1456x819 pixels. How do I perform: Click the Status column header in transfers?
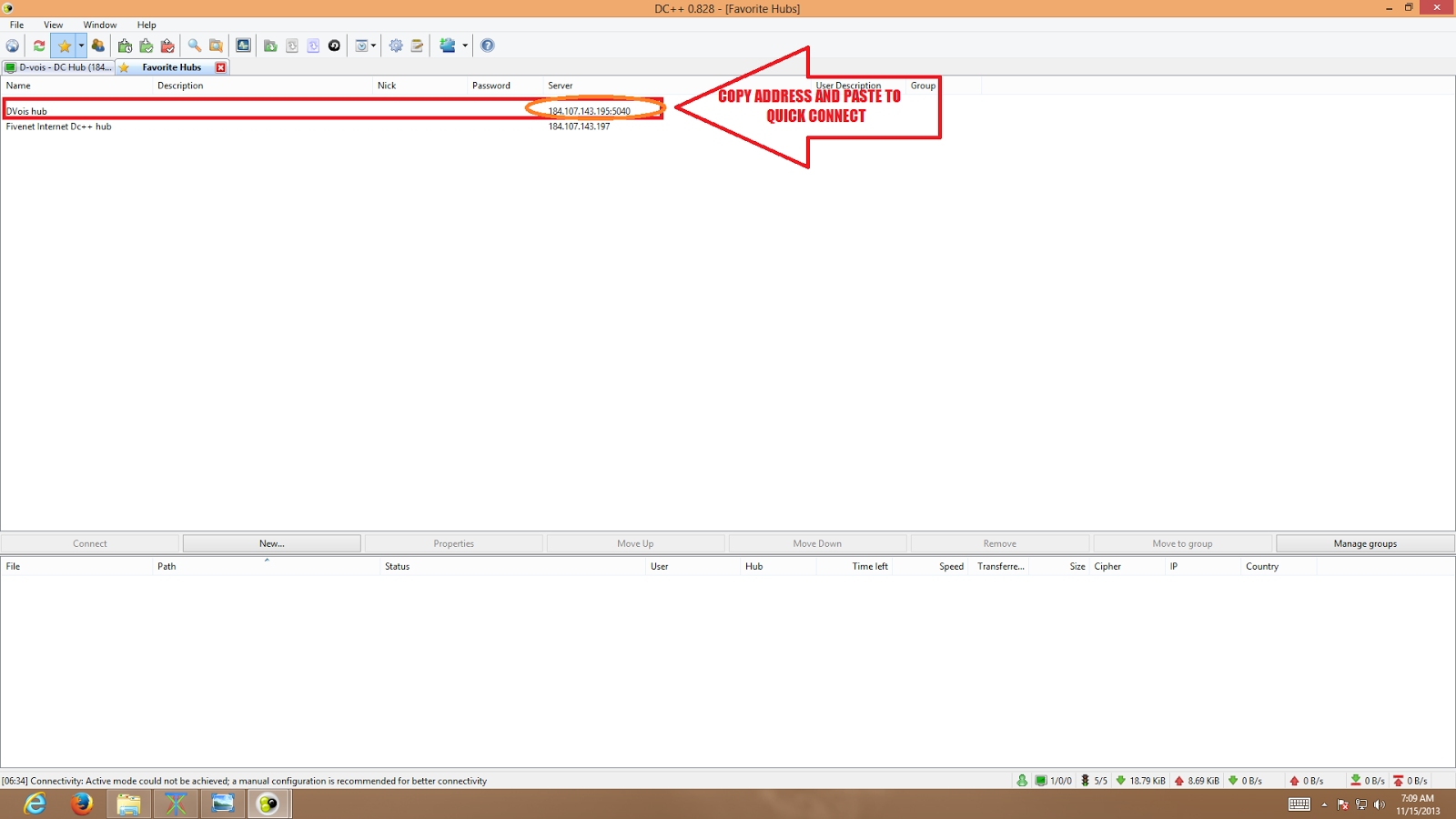point(513,566)
